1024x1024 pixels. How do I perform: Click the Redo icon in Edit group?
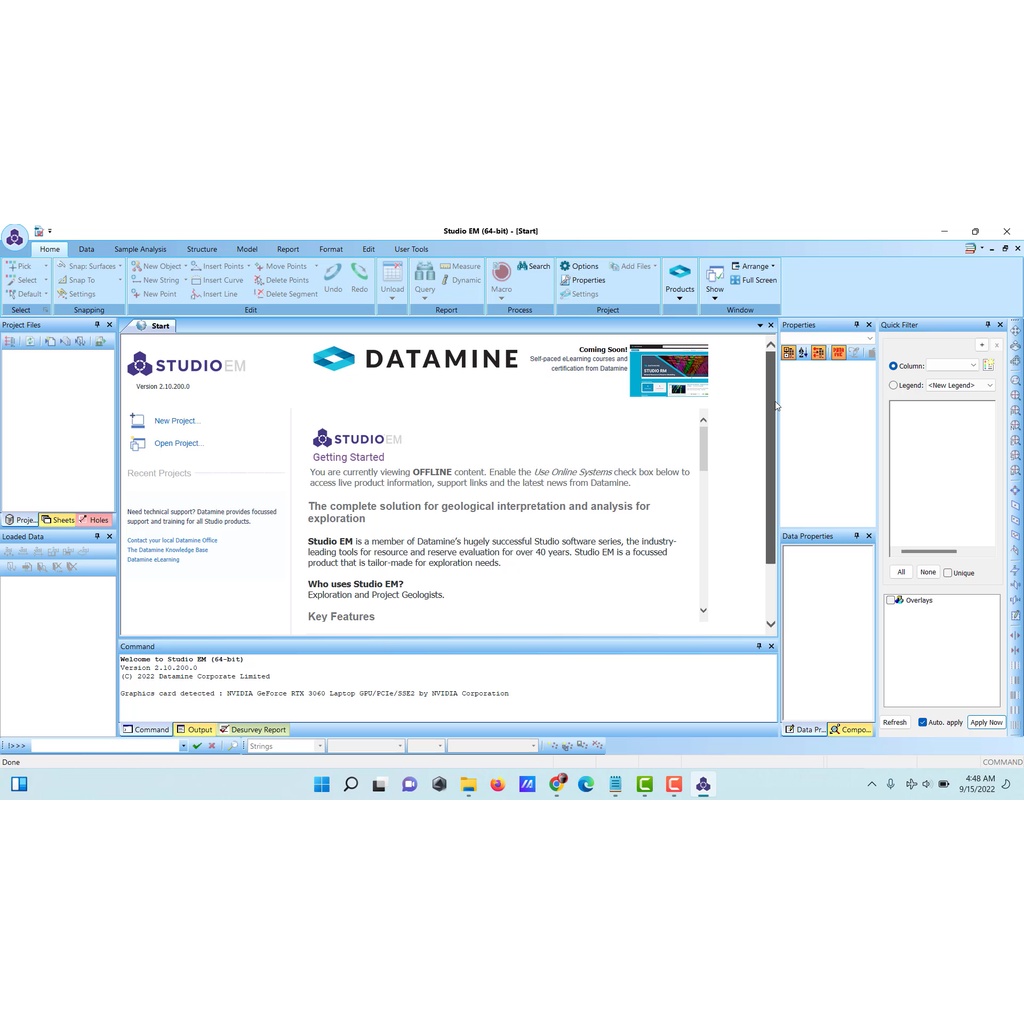pos(359,272)
